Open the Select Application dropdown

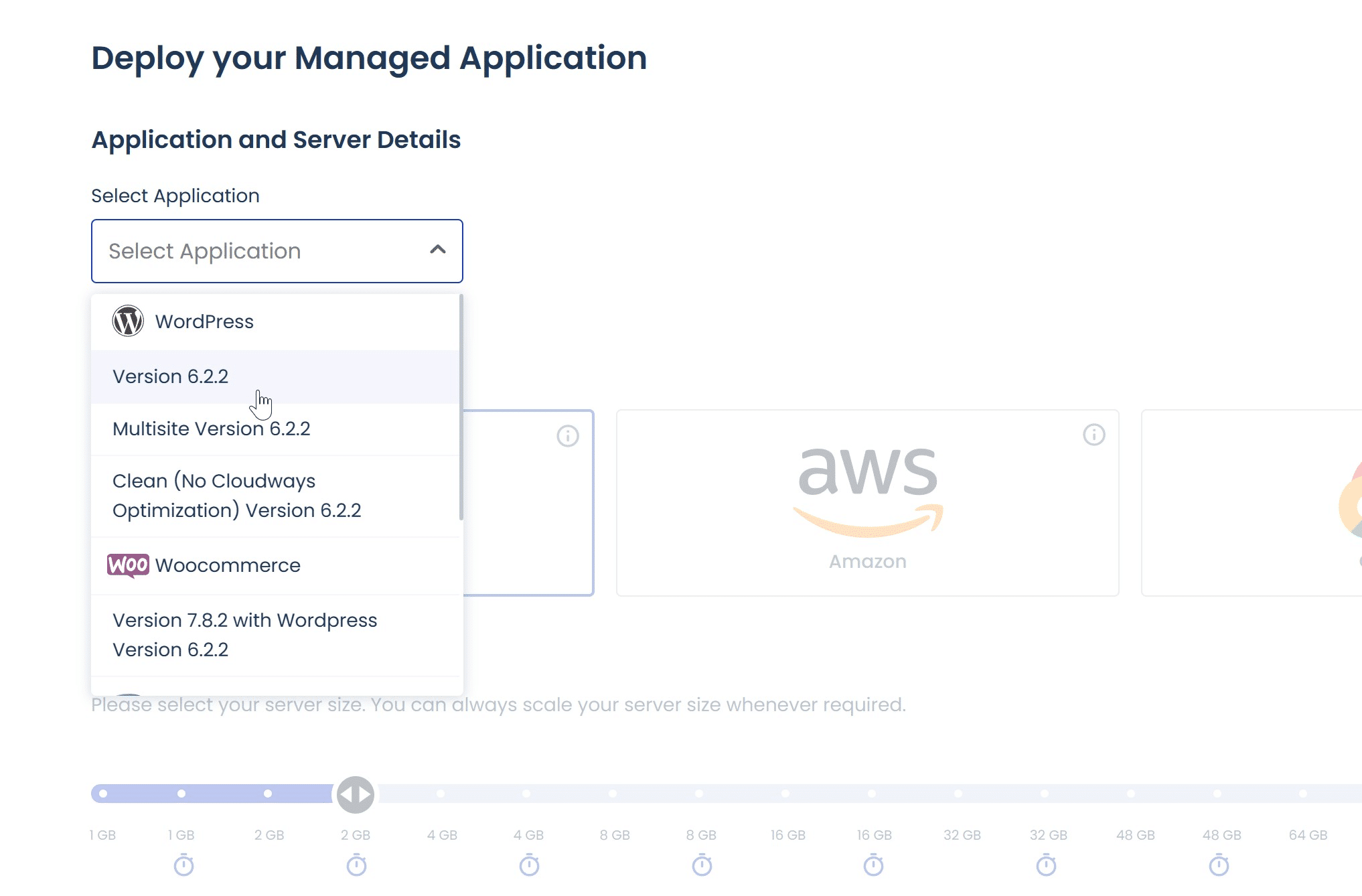[x=276, y=251]
